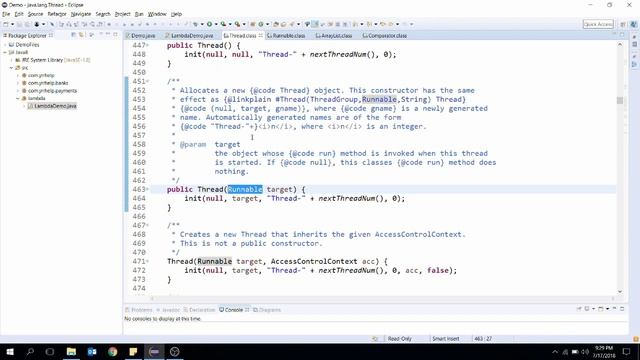Collapse All in Package Explorer toolbar
The image size is (640, 360).
(73, 35)
